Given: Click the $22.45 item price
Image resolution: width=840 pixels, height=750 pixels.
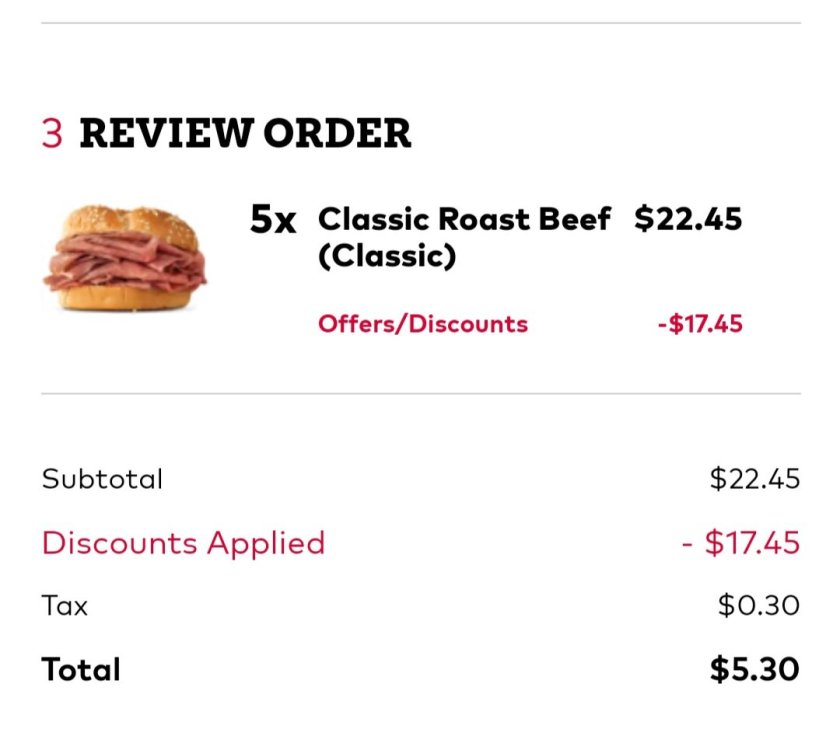Looking at the screenshot, I should [688, 219].
